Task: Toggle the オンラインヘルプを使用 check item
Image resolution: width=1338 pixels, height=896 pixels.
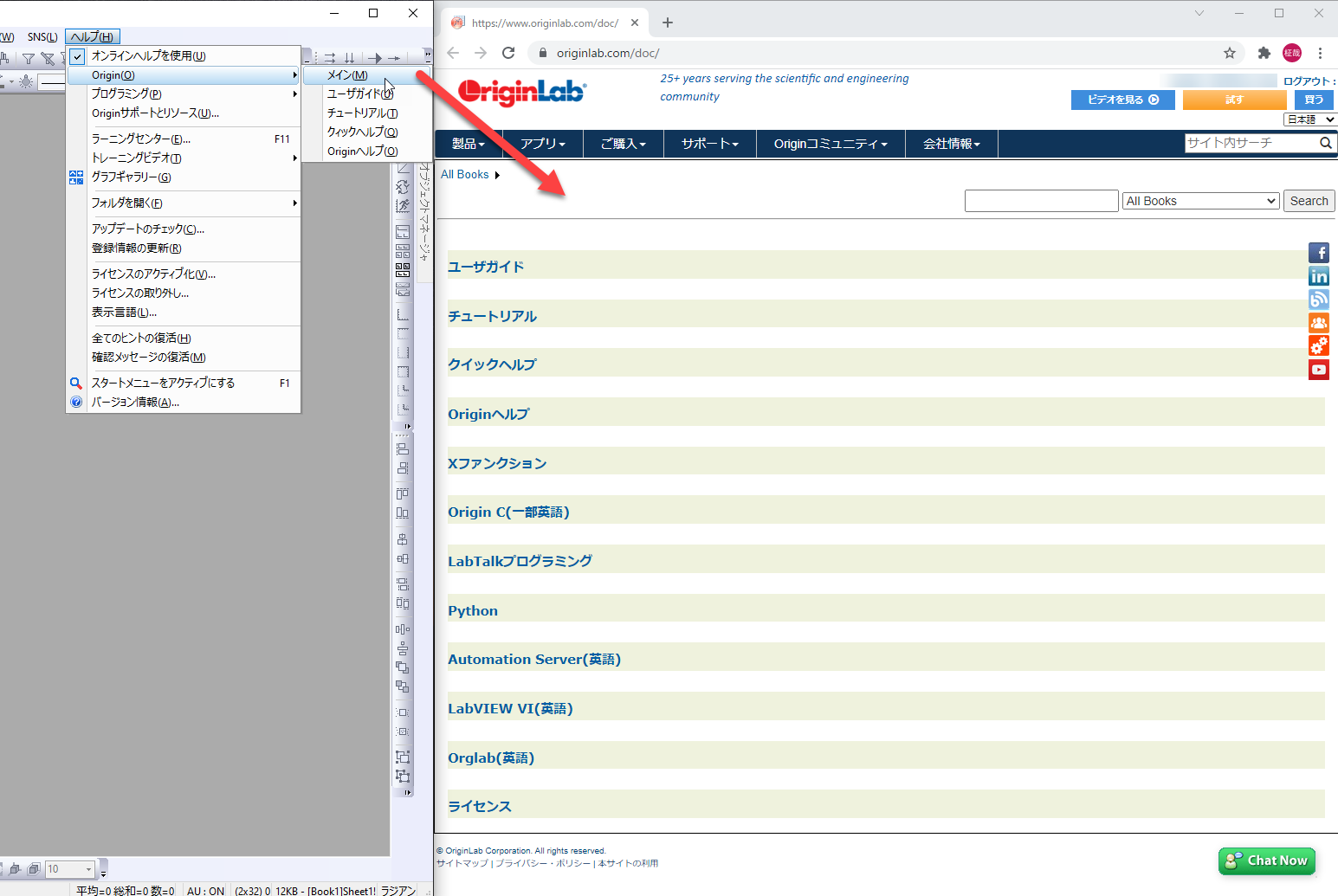Action: click(x=184, y=56)
